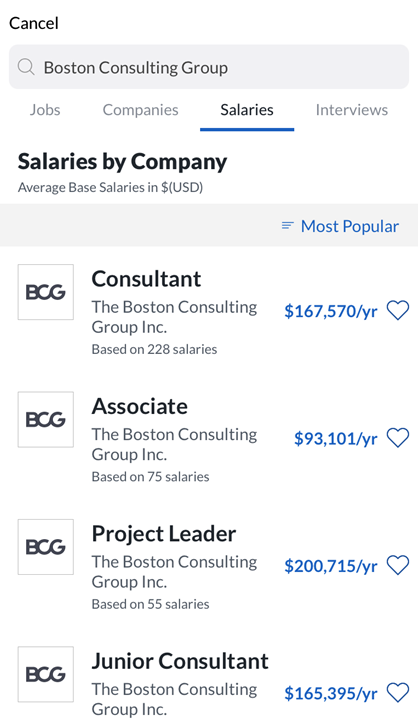Select BCG logo beside Project Leader
This screenshot has width=418, height=720.
pyautogui.click(x=45, y=547)
